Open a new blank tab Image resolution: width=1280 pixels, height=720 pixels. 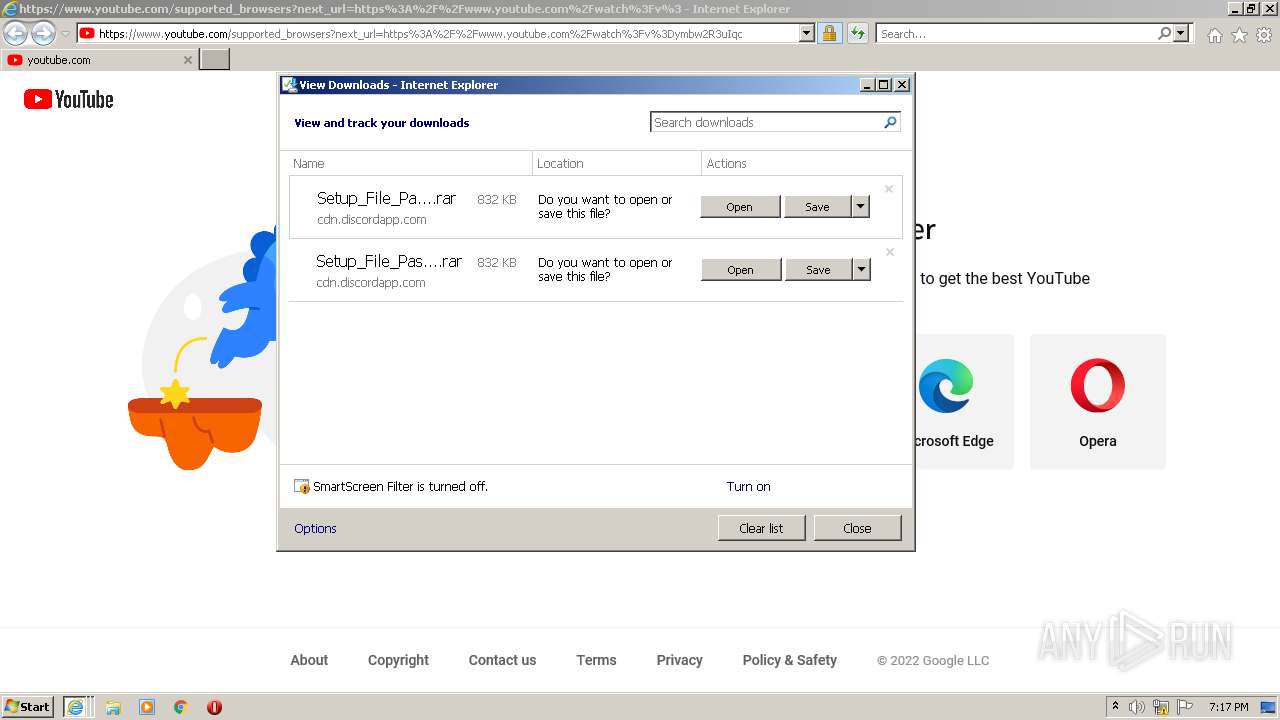point(215,60)
